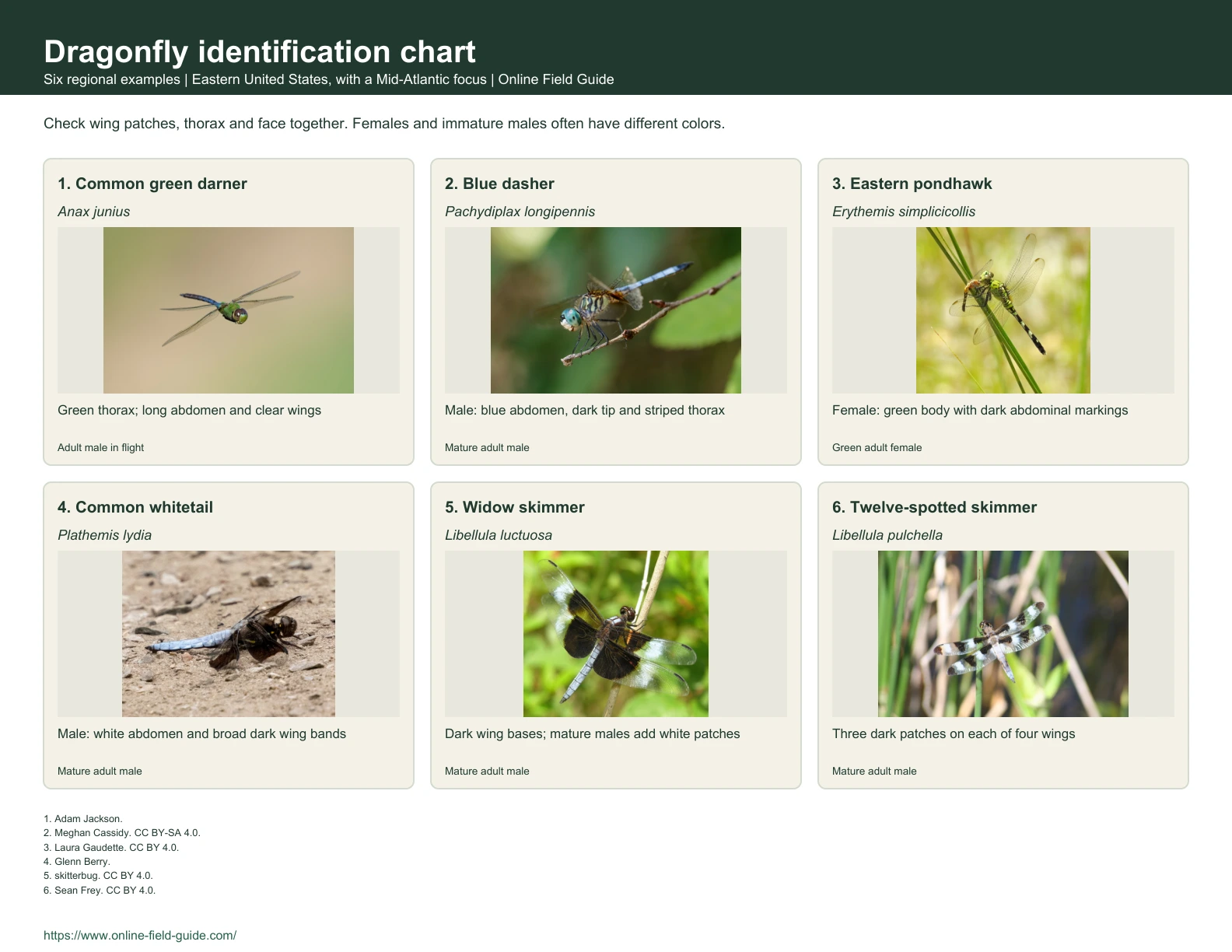Click the caption 'Adult male in flight'
This screenshot has height=952, width=1232.
click(x=100, y=447)
